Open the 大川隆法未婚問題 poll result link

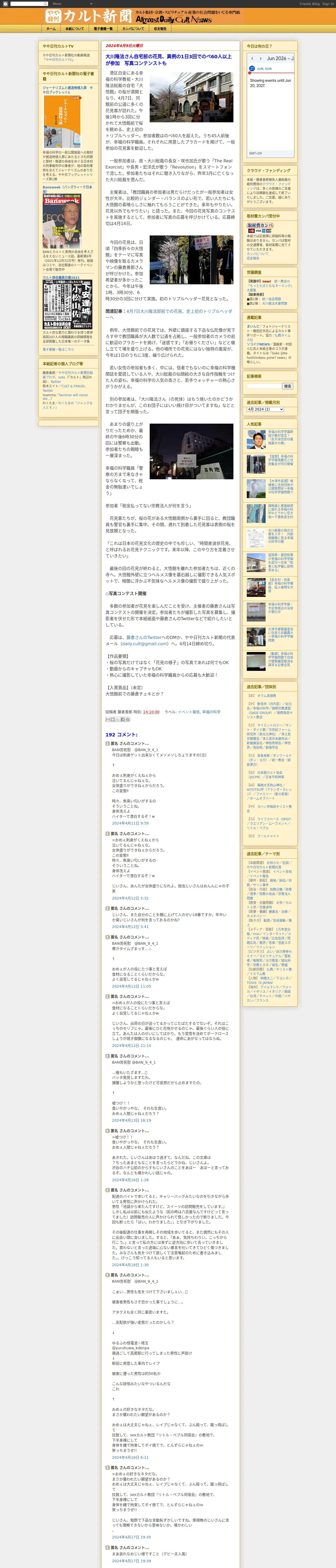point(275,303)
